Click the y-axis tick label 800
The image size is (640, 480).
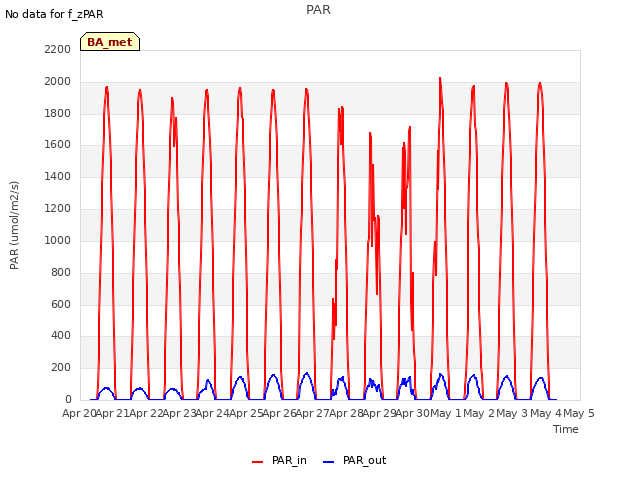(61, 272)
